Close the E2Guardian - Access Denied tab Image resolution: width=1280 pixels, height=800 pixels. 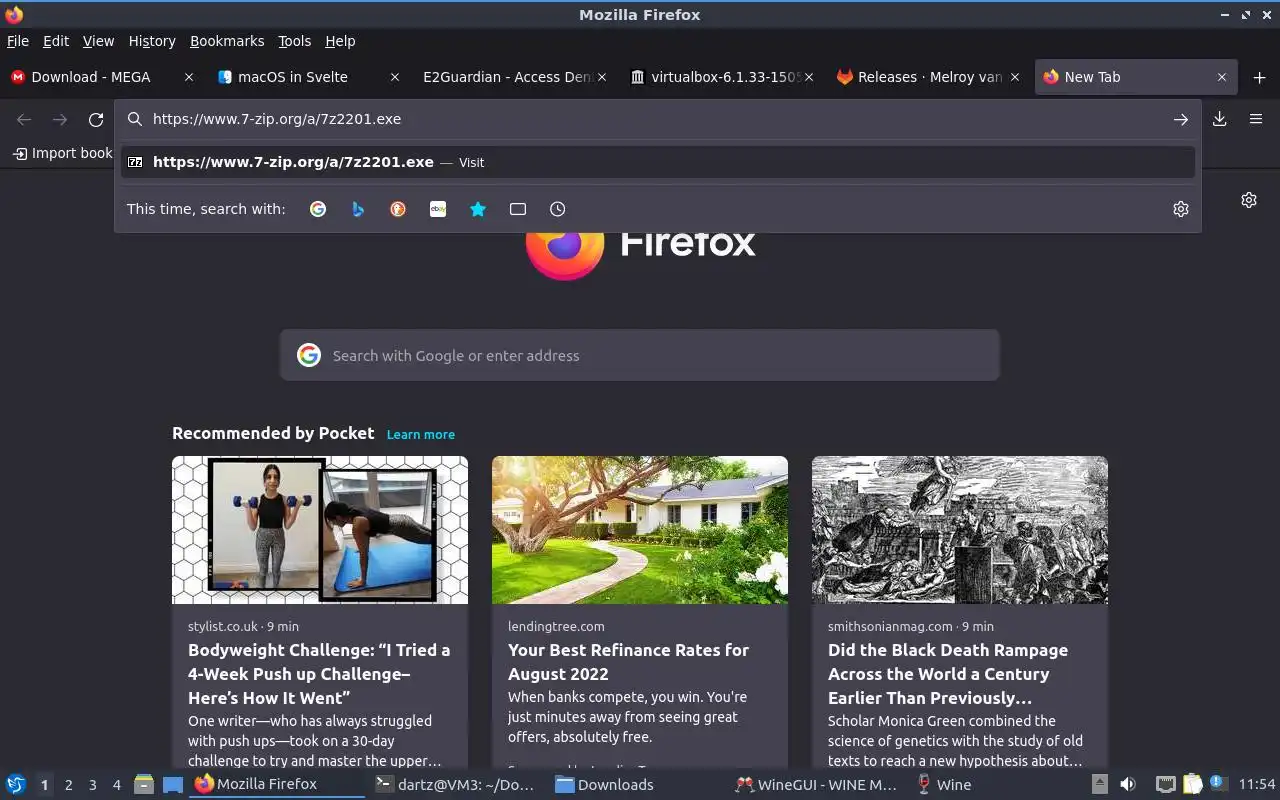coord(601,77)
